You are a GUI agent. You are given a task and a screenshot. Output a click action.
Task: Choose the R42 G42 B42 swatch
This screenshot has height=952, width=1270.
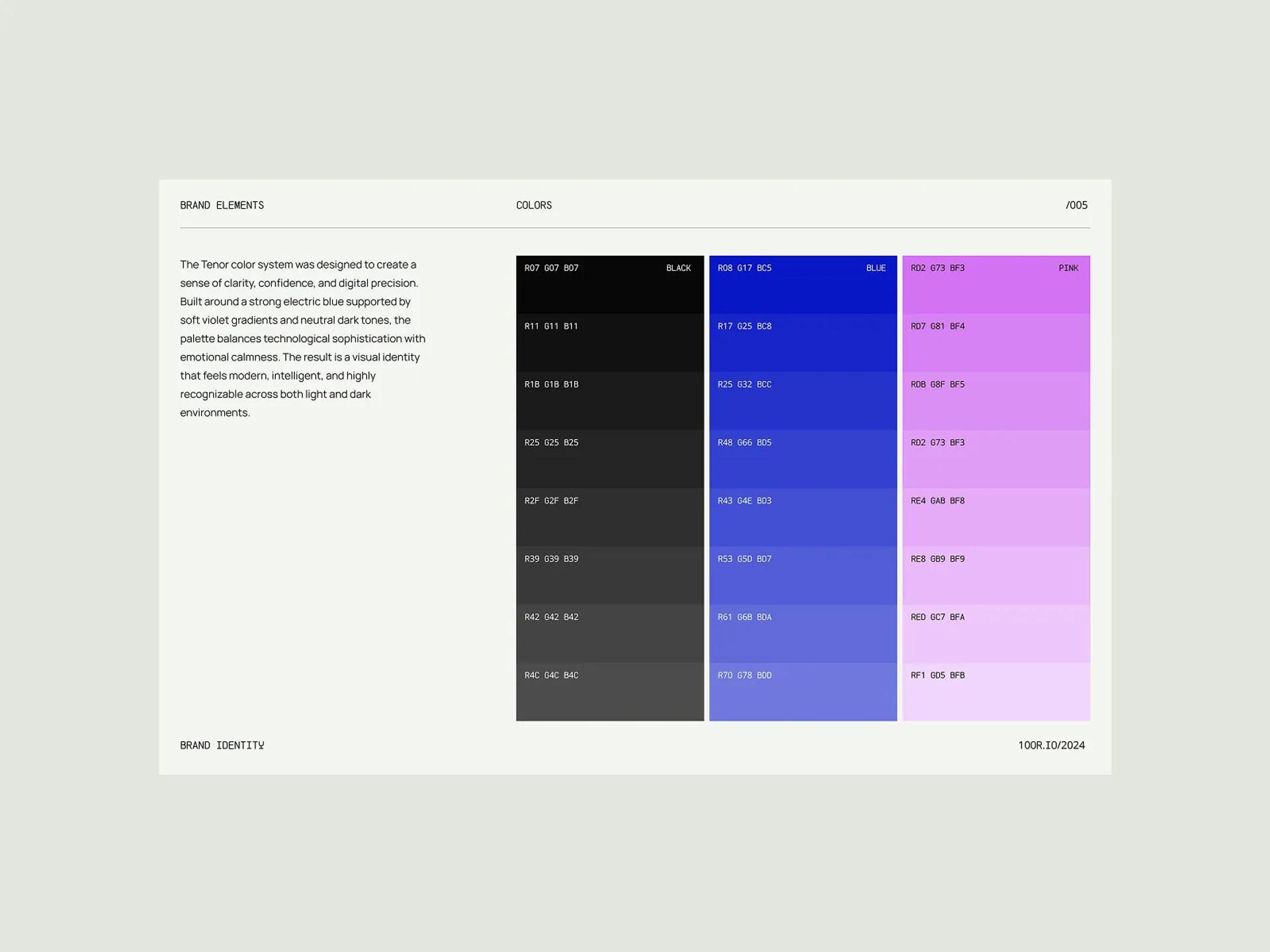[x=610, y=634]
